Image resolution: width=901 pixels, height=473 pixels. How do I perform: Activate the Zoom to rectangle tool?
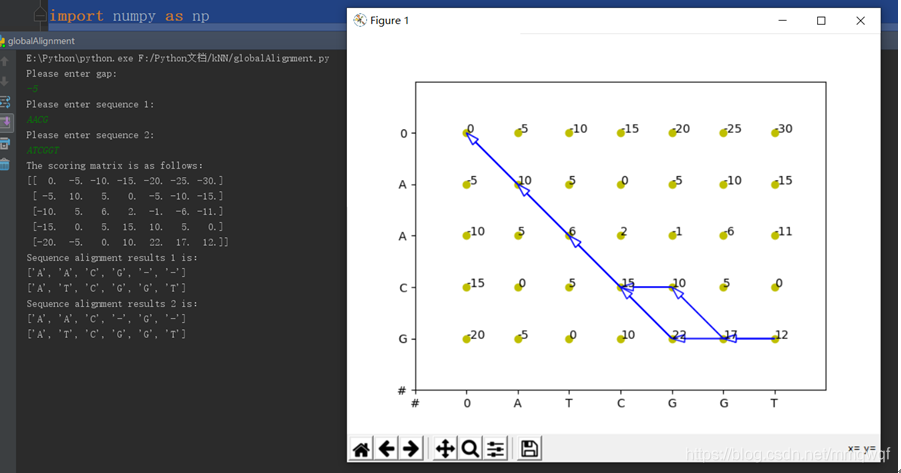pos(470,449)
